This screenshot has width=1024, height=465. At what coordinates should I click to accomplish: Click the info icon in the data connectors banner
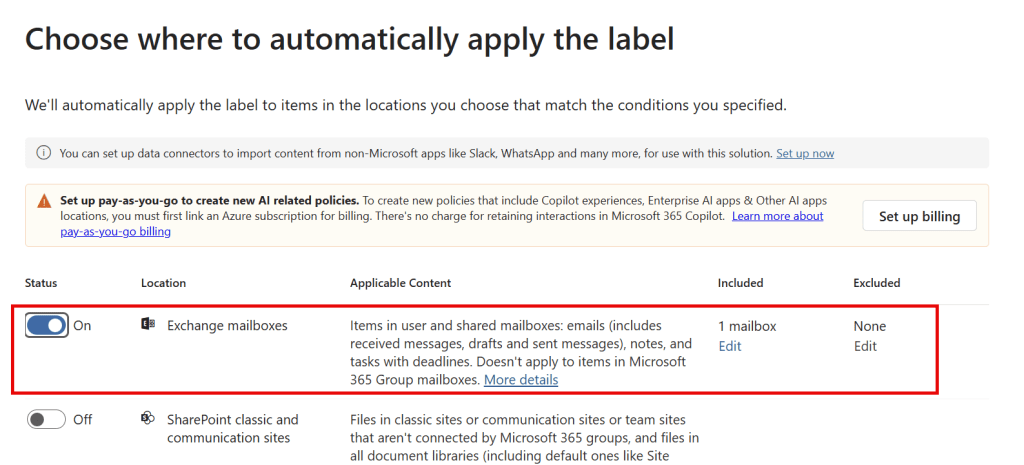(x=44, y=153)
